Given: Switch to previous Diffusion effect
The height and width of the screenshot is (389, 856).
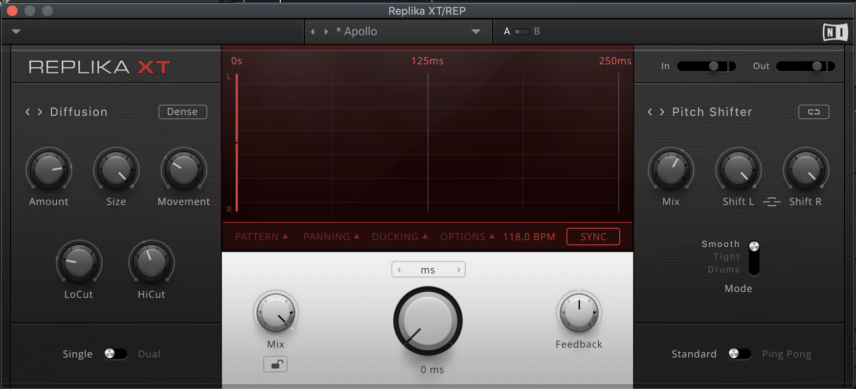Looking at the screenshot, I should click(28, 112).
